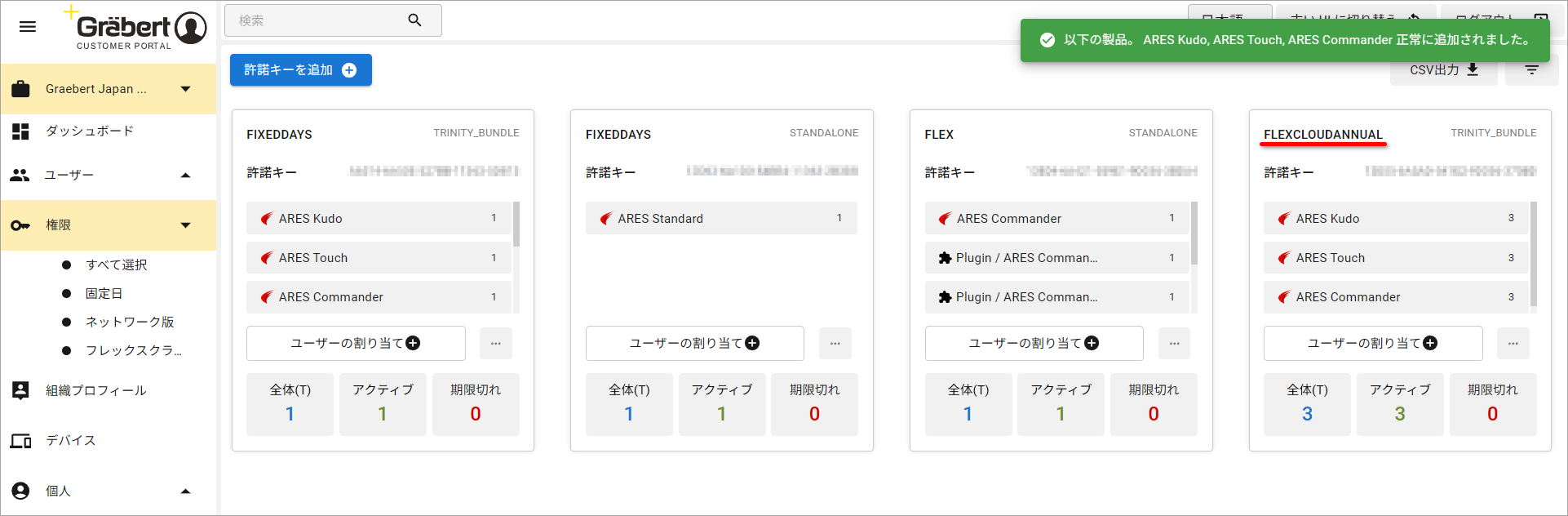
Task: Click アクティブ count in FIXEDDAYS STANDALONE card
Action: click(x=722, y=404)
